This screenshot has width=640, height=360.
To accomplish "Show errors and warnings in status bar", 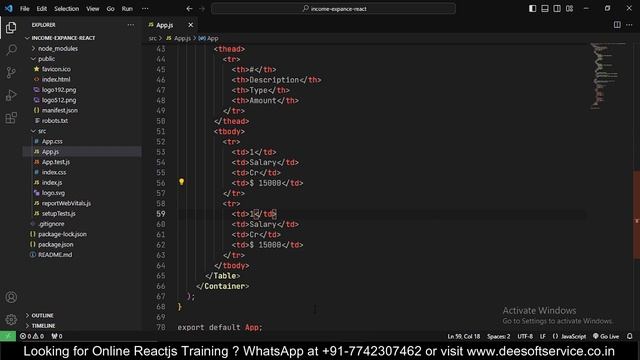I will point(31,336).
